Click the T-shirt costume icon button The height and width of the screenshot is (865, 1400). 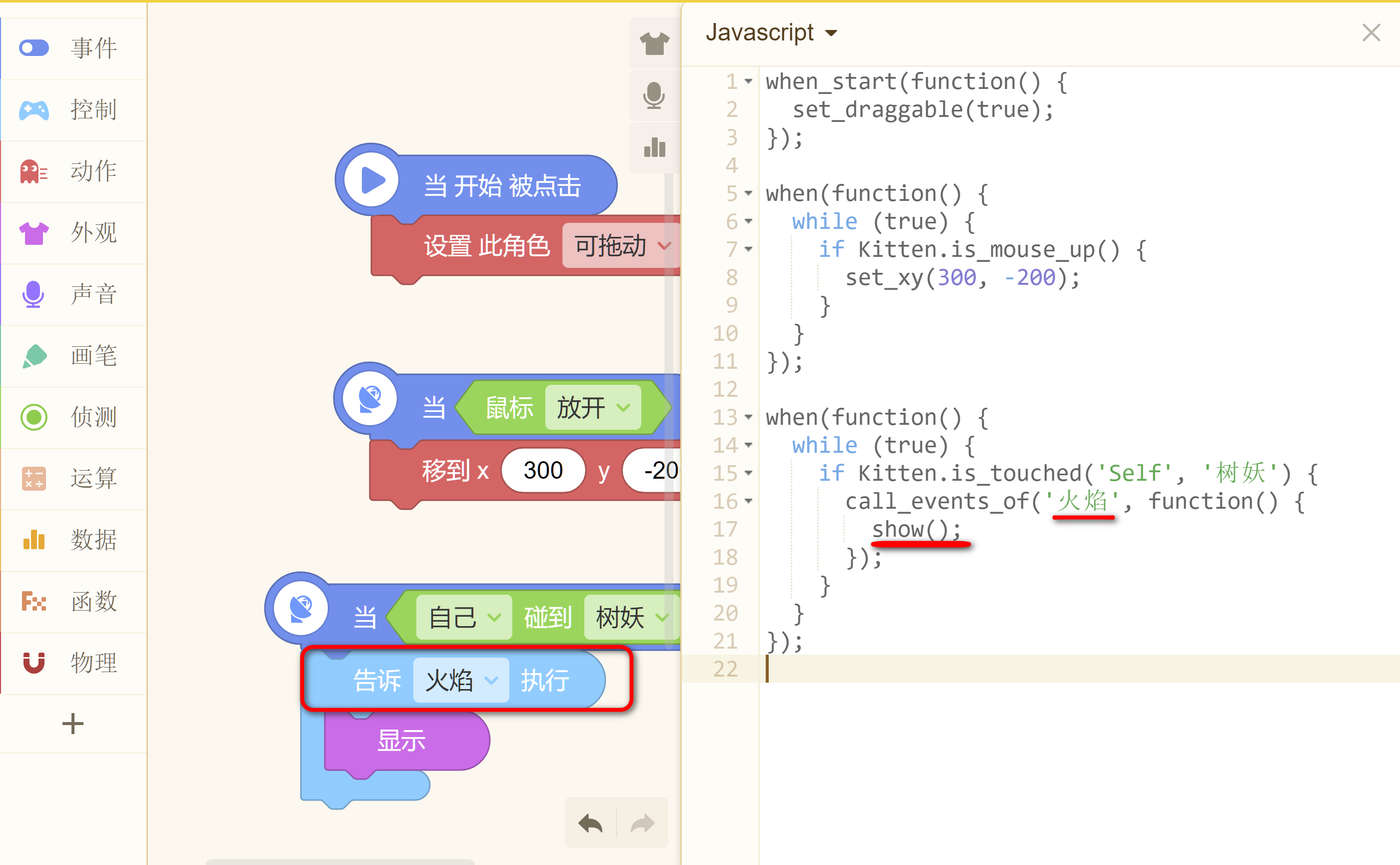point(654,43)
